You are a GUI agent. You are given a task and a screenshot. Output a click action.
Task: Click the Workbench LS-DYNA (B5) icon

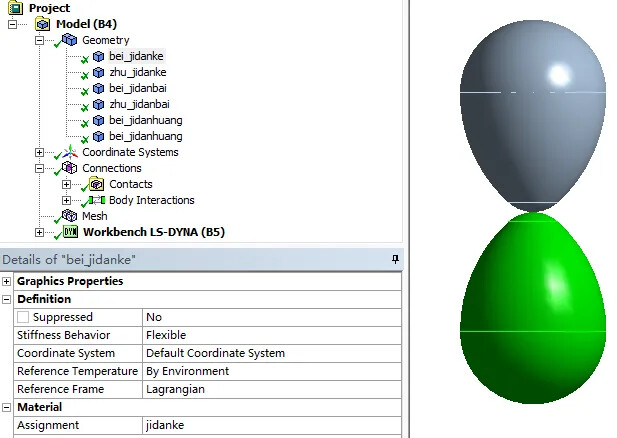69,233
